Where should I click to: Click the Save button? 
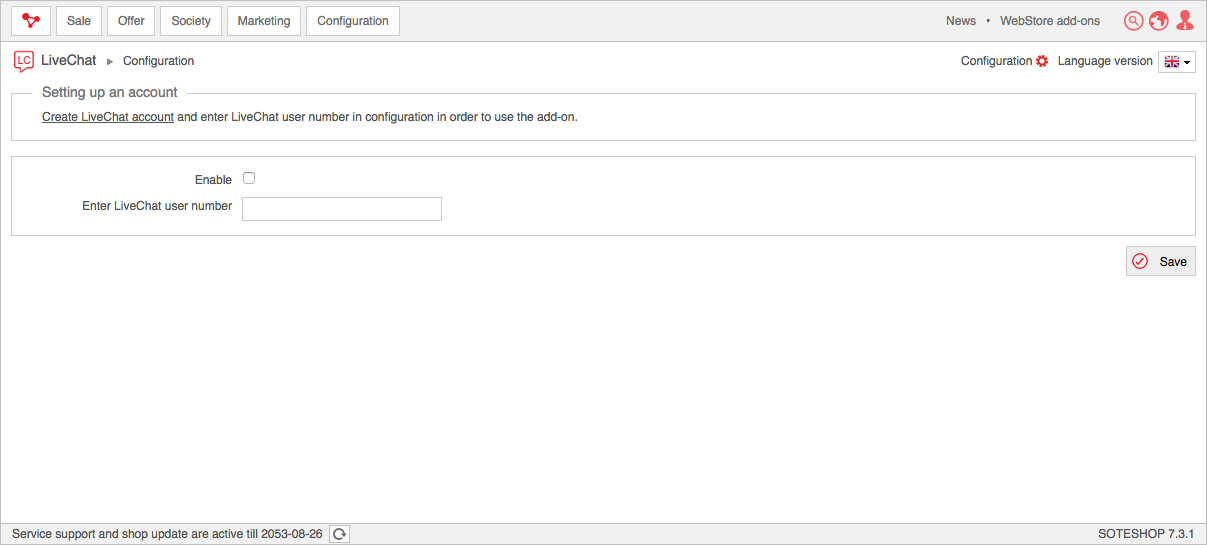point(1161,261)
